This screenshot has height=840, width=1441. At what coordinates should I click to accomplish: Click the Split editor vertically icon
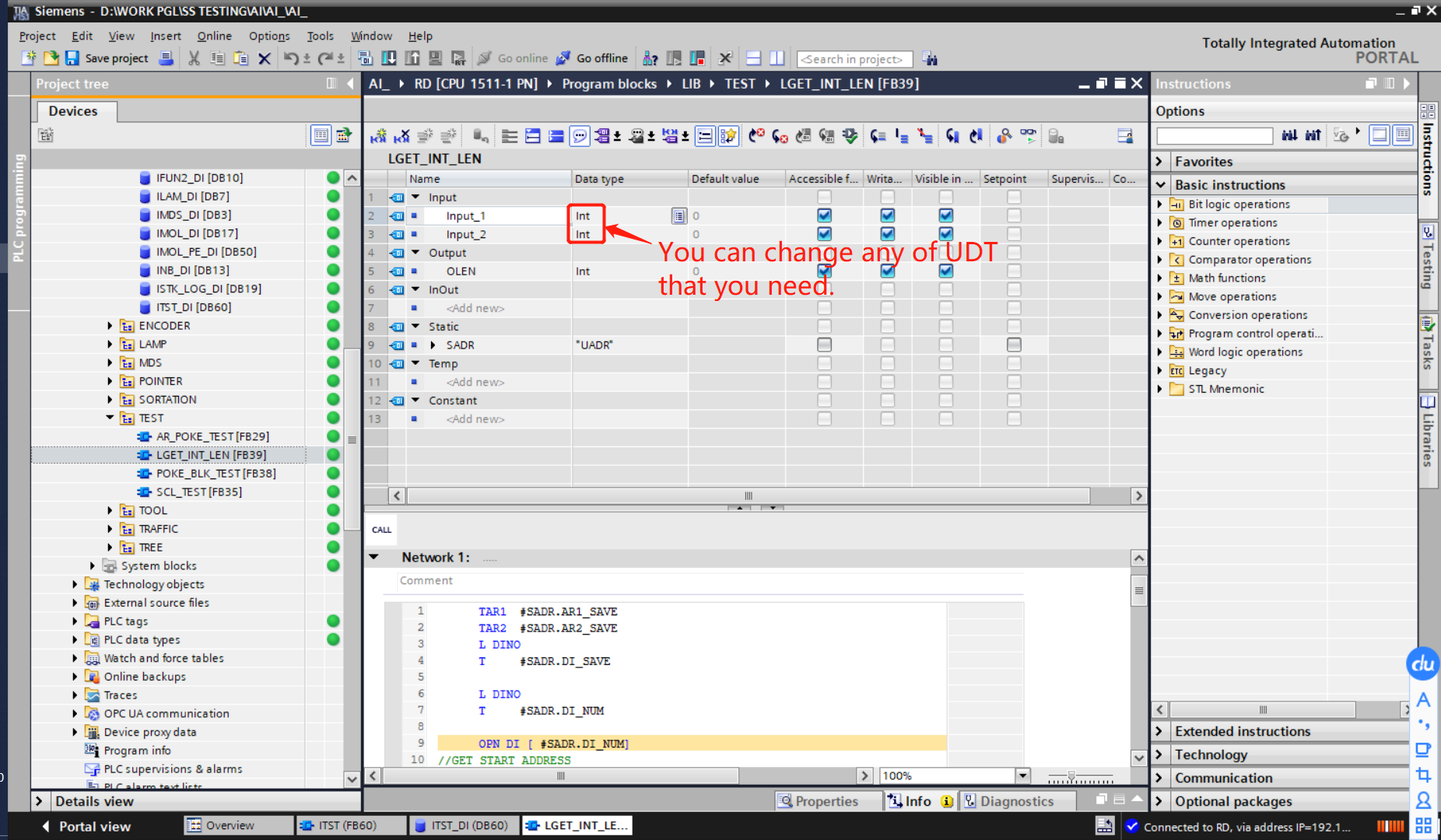point(777,58)
